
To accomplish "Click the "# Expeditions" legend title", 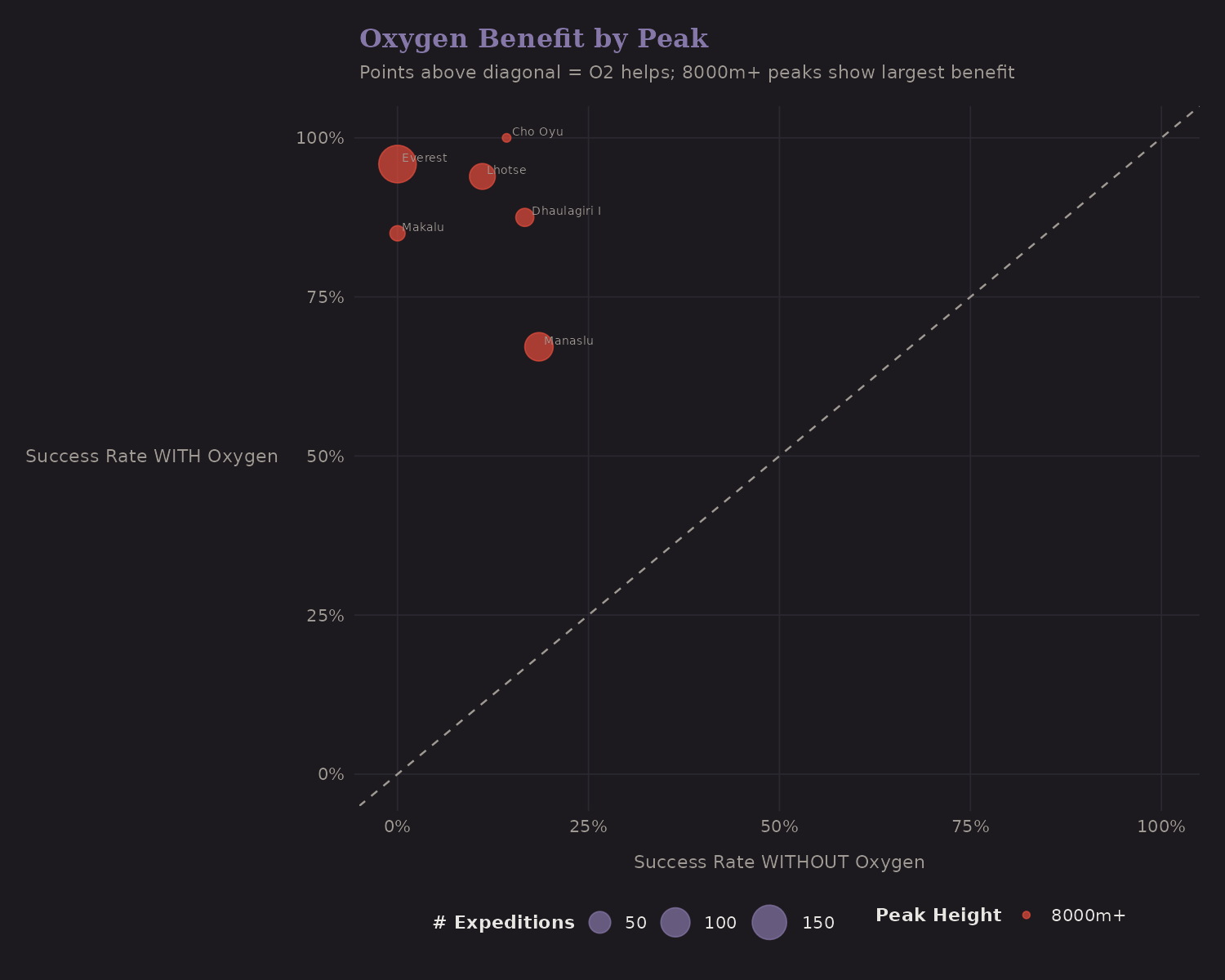I will (503, 923).
